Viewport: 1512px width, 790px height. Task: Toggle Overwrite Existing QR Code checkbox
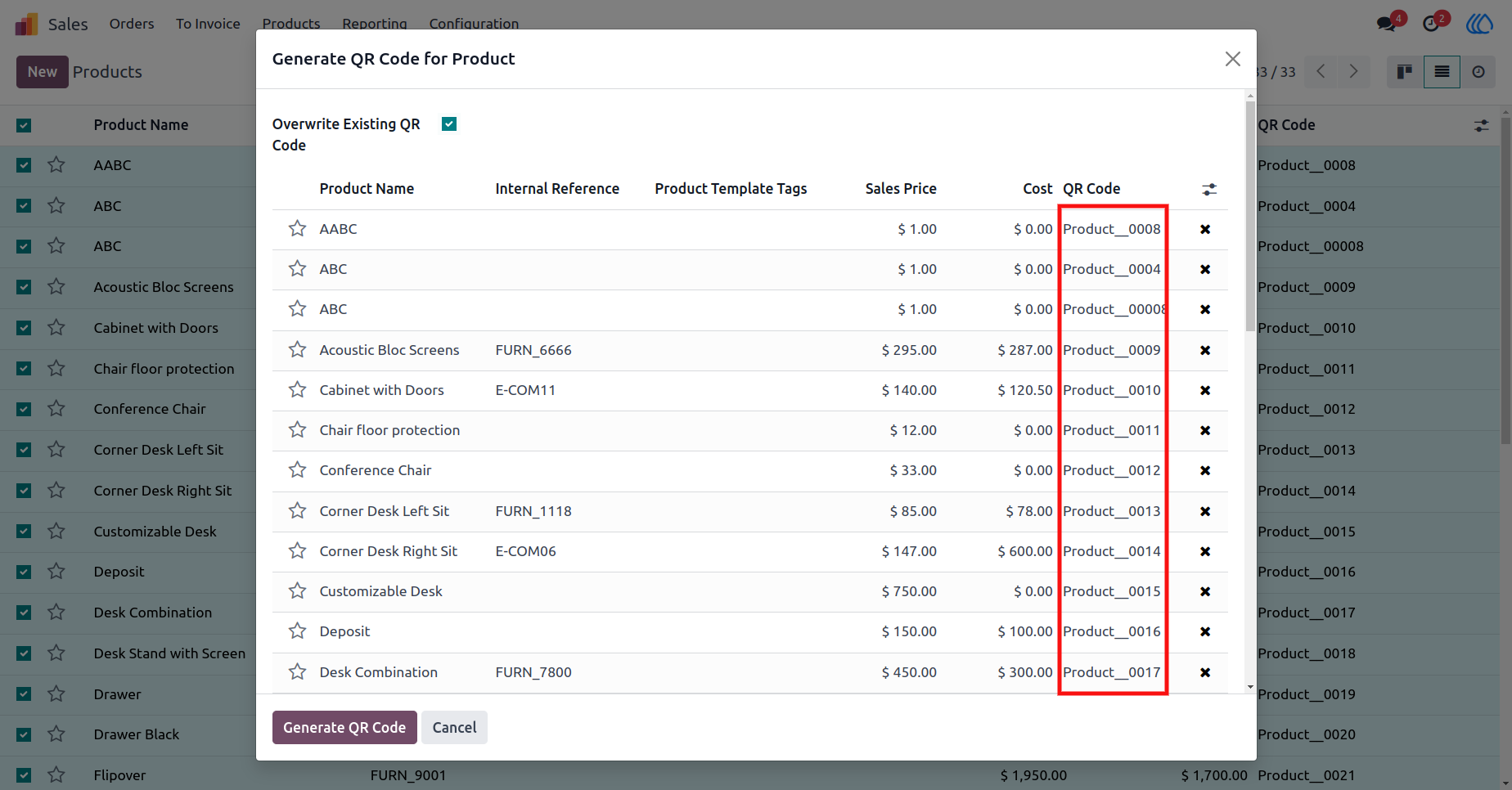pyautogui.click(x=449, y=124)
